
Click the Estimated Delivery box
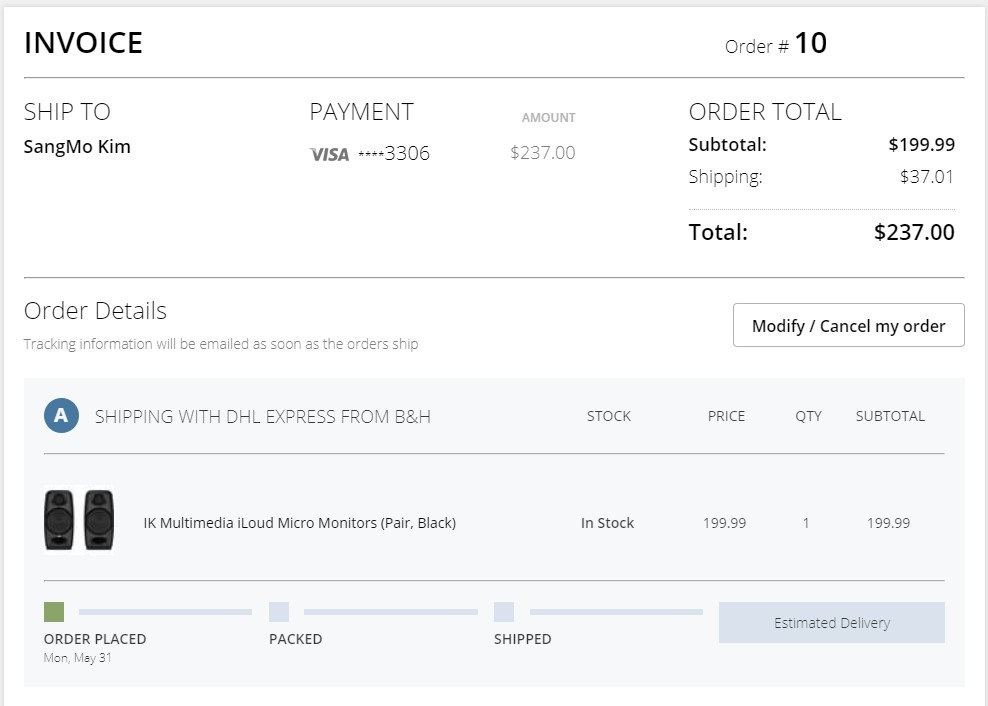coord(831,623)
